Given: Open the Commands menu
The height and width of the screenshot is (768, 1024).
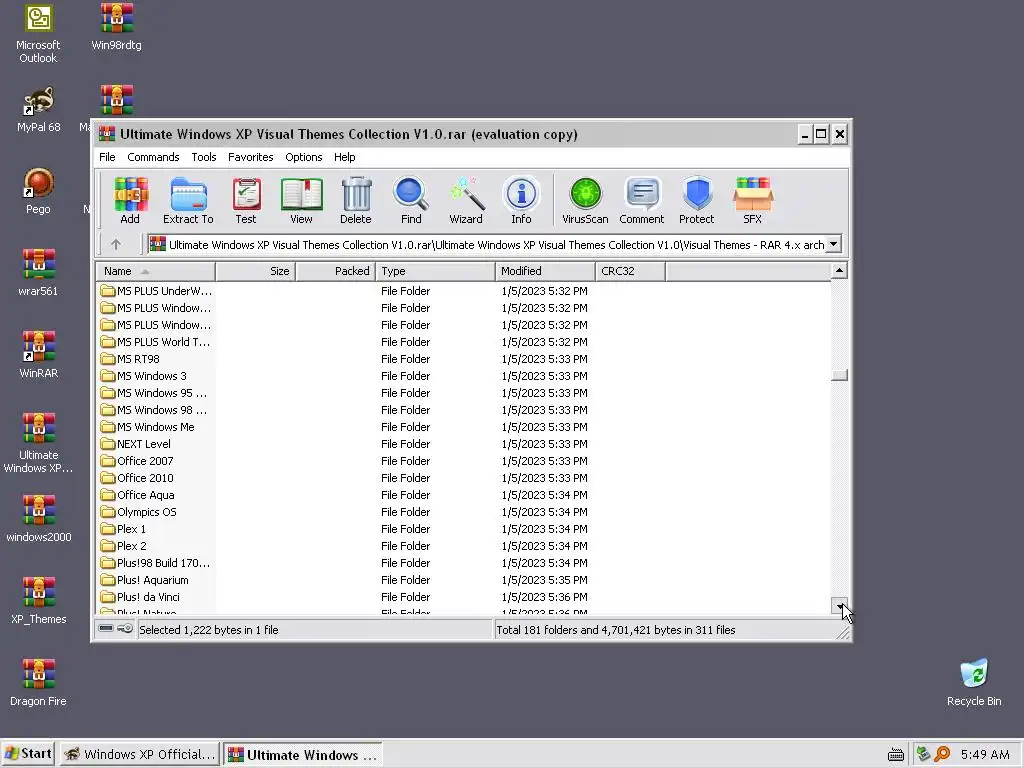Looking at the screenshot, I should 153,157.
